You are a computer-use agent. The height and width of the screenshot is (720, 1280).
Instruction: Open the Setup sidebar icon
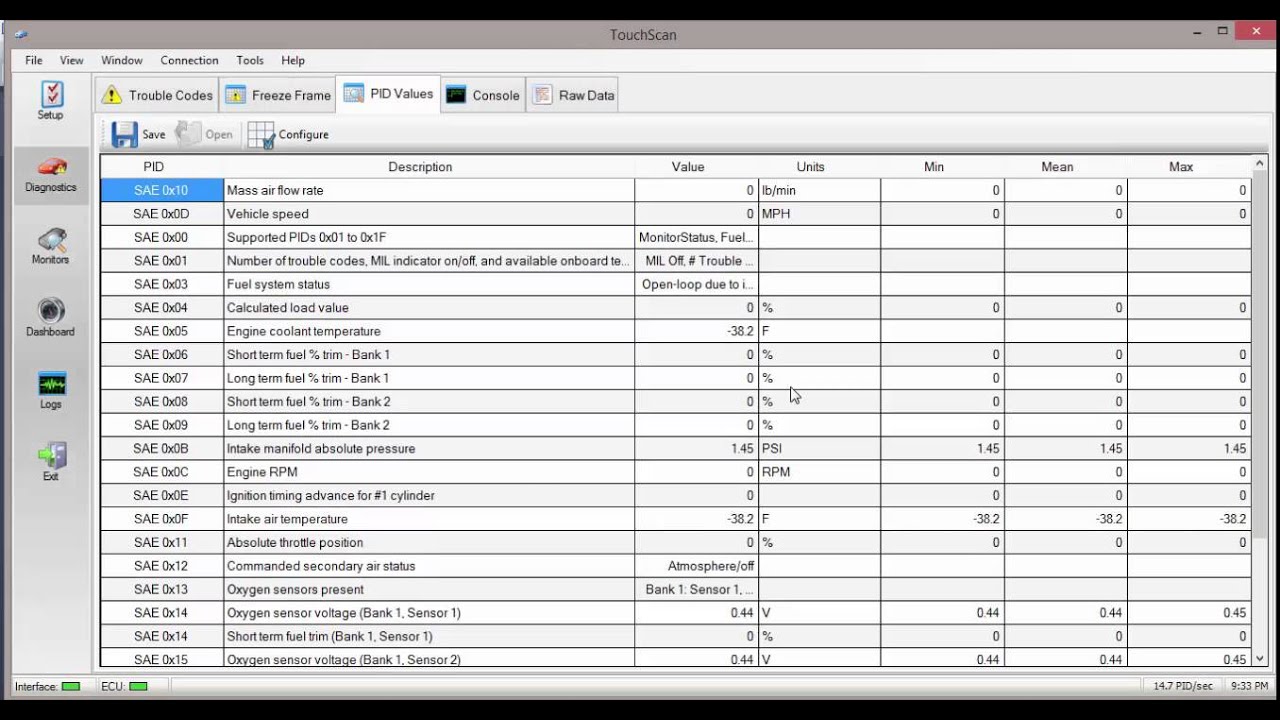click(x=51, y=95)
